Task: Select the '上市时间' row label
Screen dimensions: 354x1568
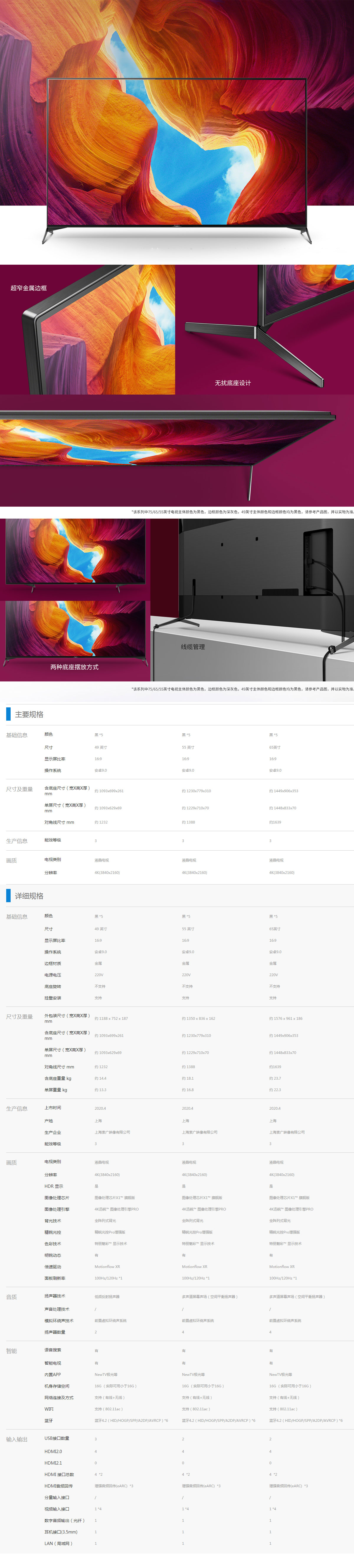Action: (x=53, y=1108)
